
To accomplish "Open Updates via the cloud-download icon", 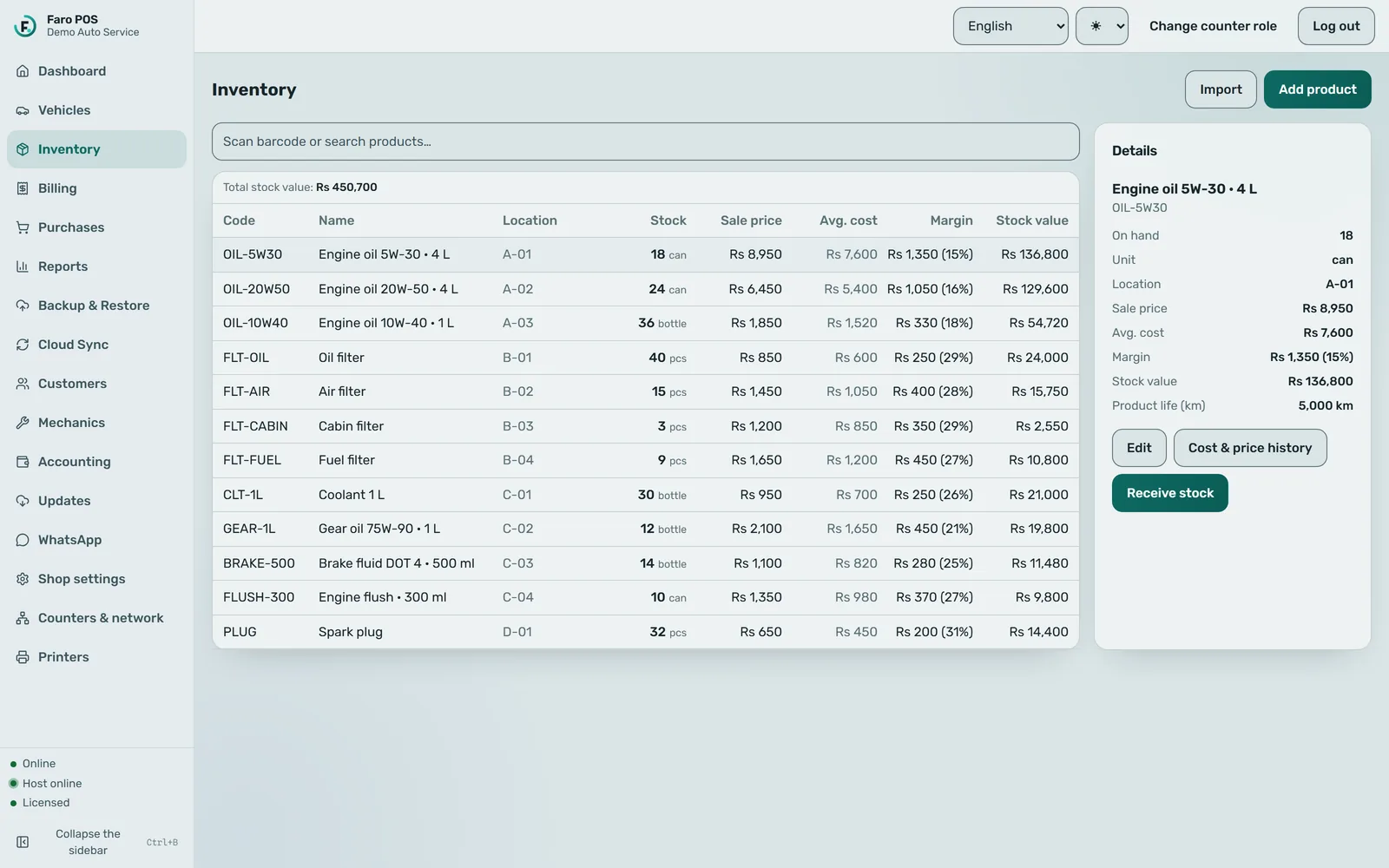I will tap(23, 501).
